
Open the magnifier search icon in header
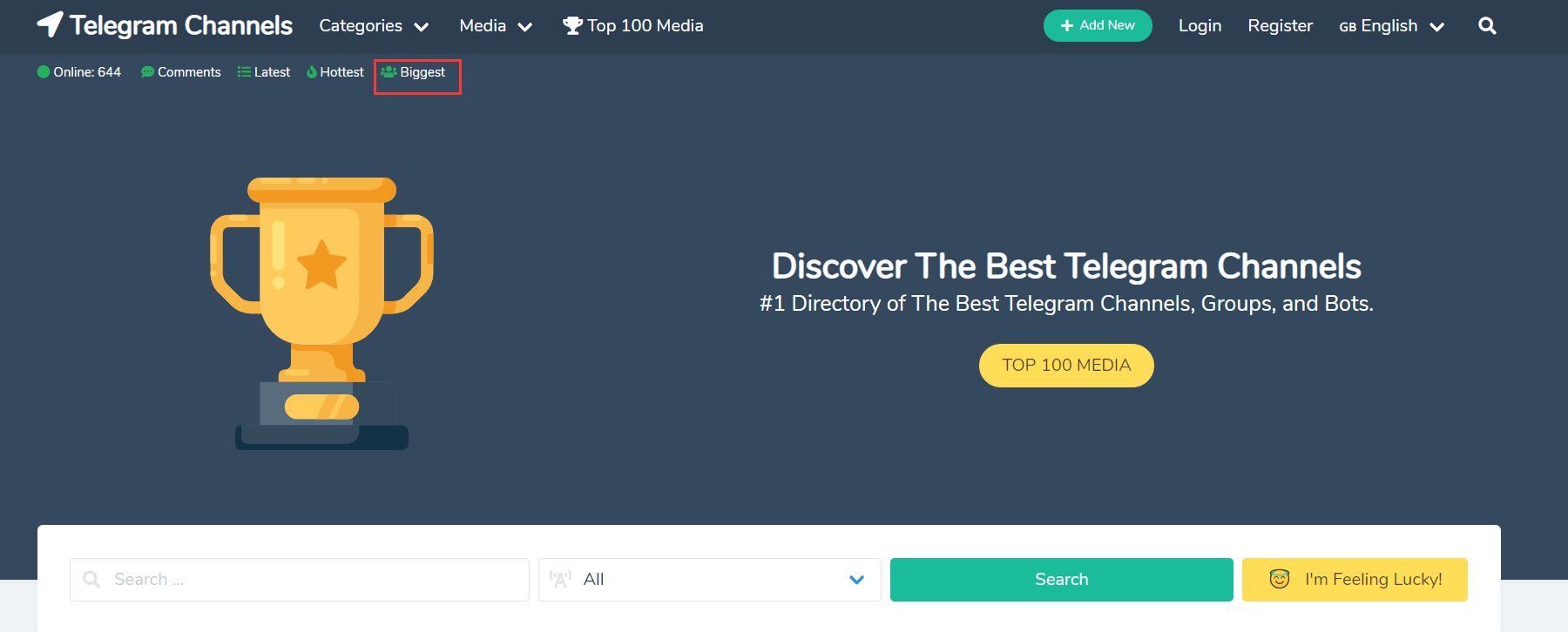(1487, 26)
